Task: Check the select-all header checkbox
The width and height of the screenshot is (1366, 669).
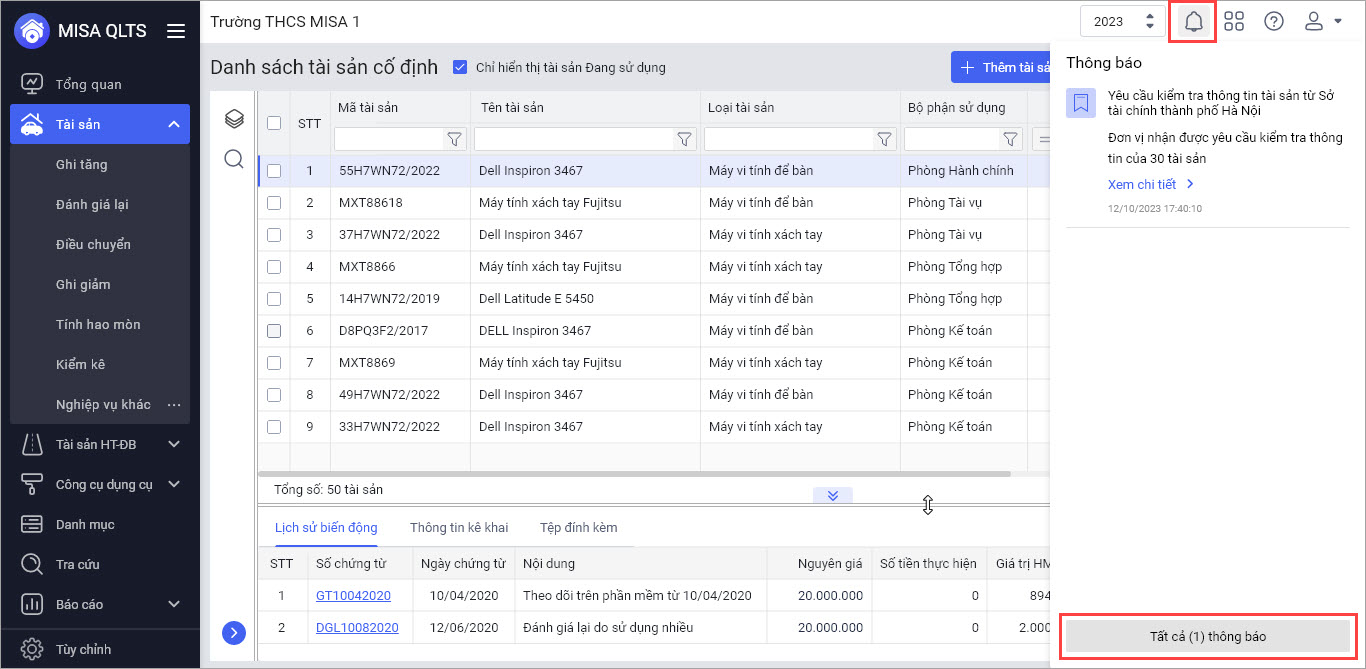Action: [x=274, y=123]
